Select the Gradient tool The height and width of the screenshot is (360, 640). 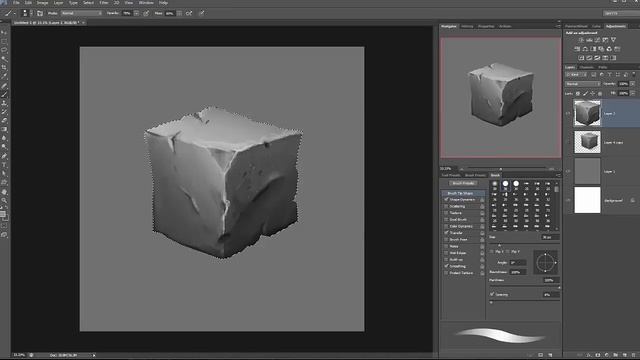coord(4,129)
